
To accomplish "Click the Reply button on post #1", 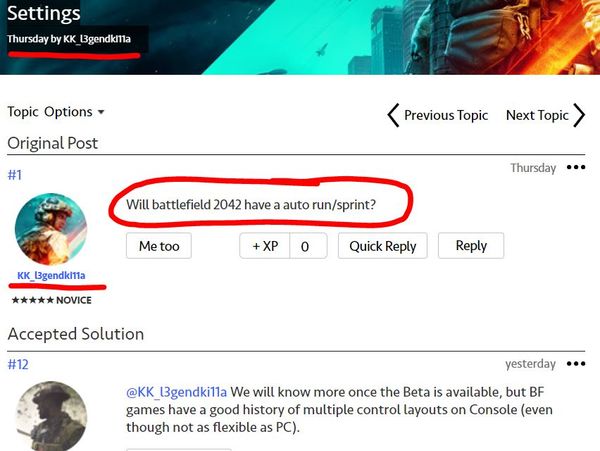I will coord(471,246).
